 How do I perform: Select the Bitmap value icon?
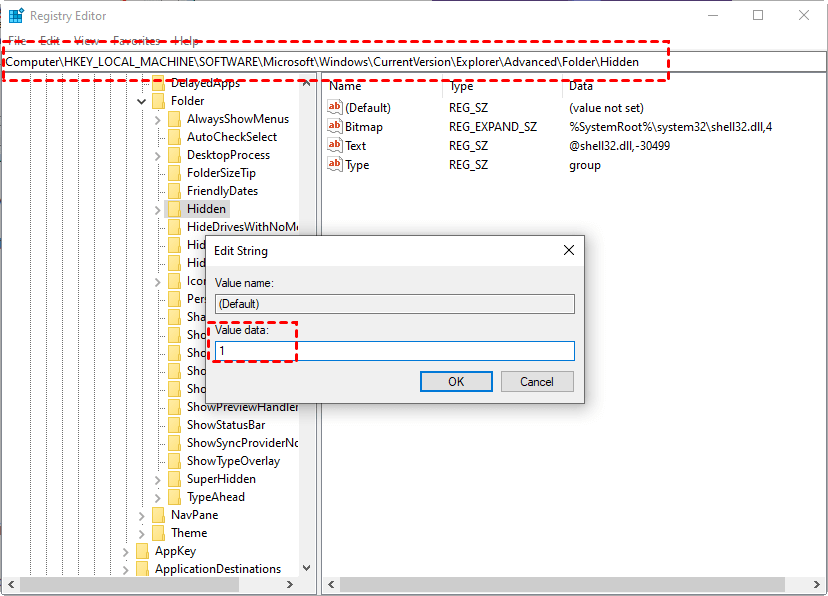pos(334,126)
